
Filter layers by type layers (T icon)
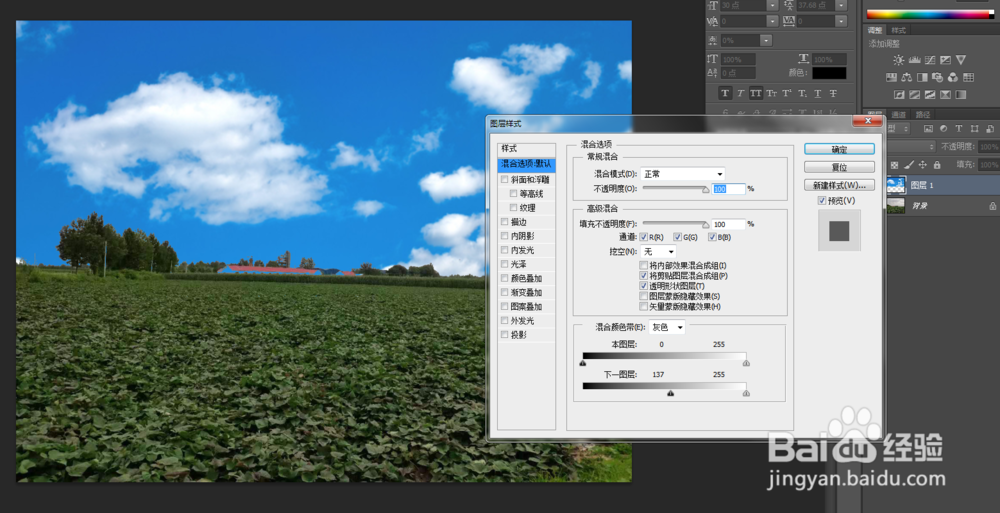tap(959, 129)
